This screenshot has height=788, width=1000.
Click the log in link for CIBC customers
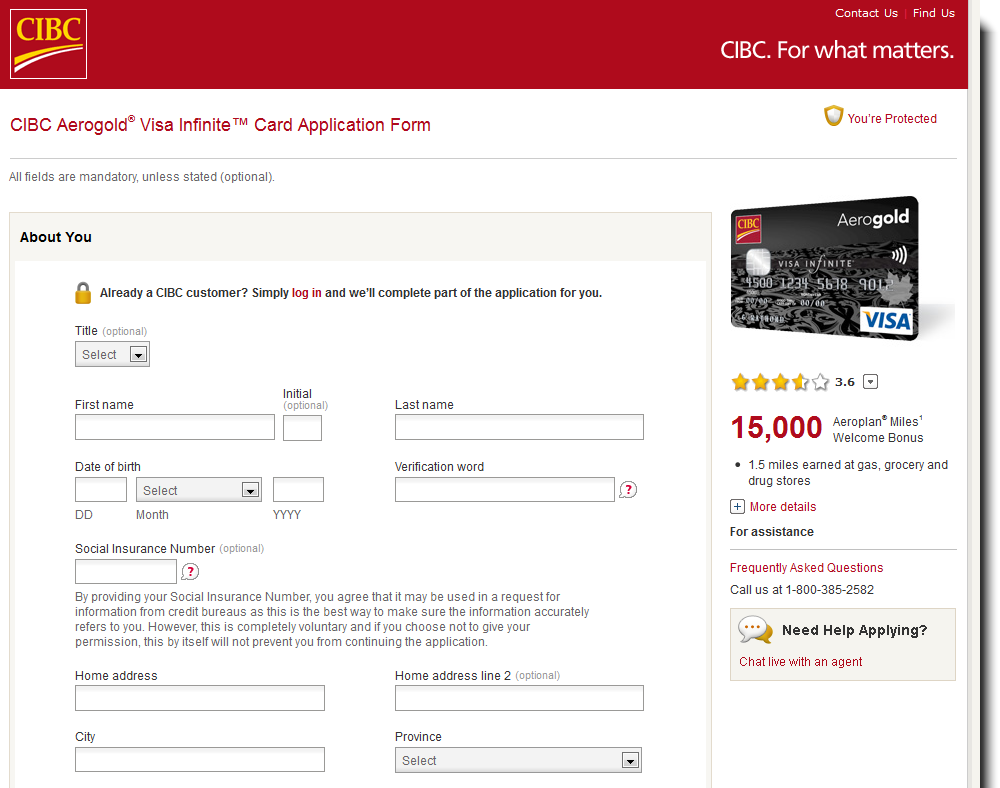(306, 292)
